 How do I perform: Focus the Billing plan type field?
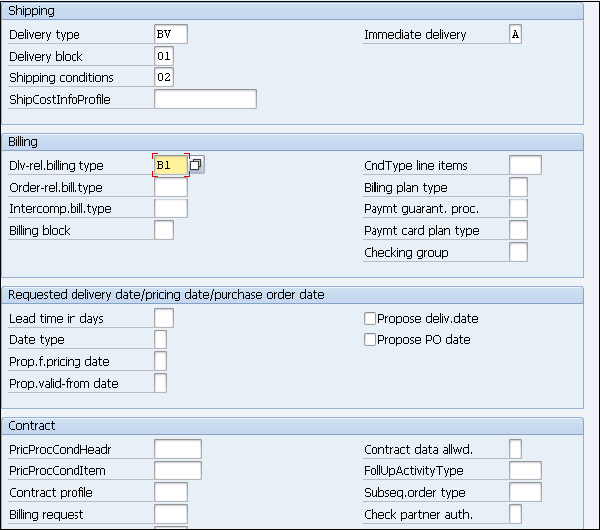pos(518,187)
